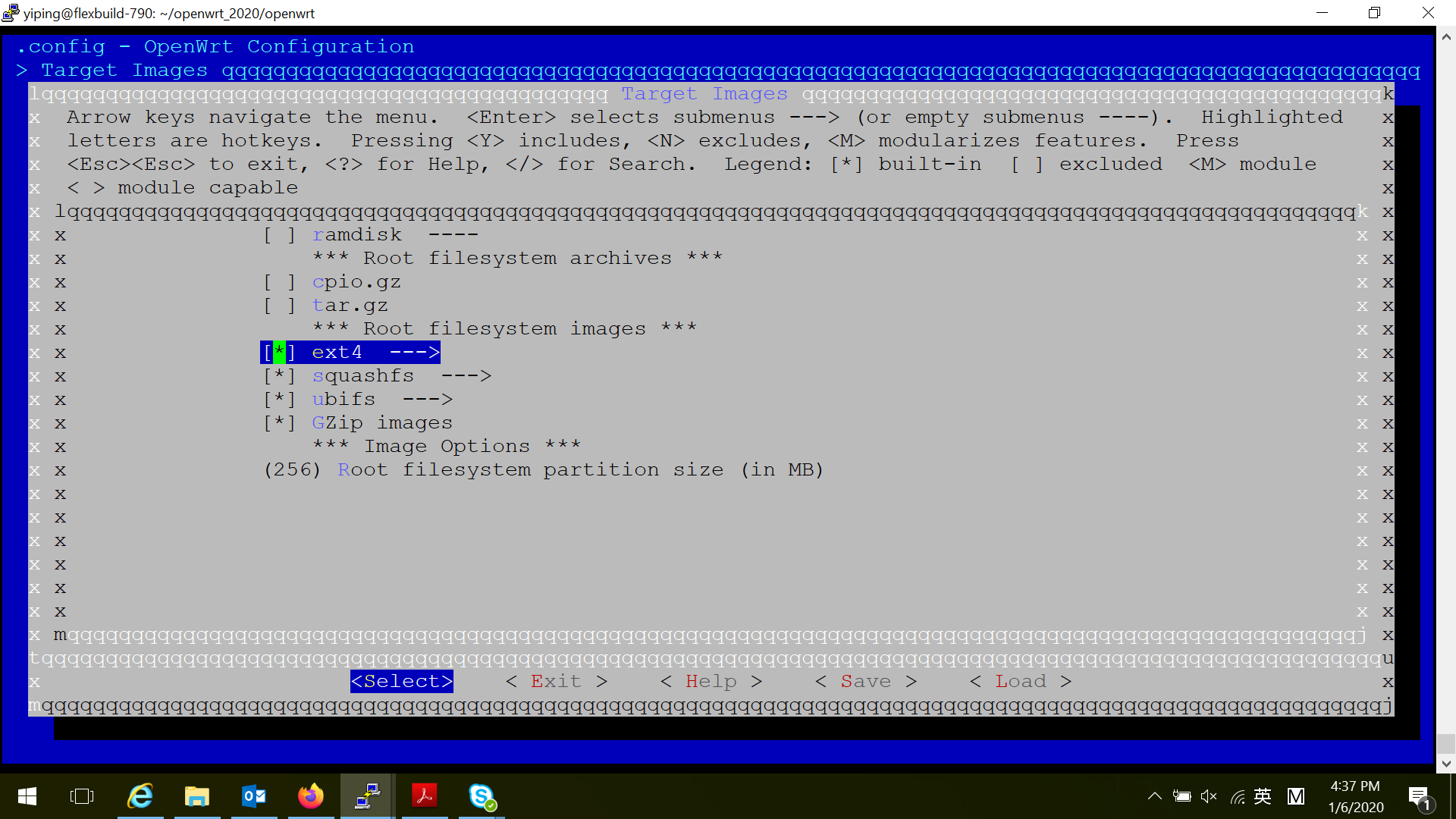
Task: Open Skype from the taskbar
Action: (x=482, y=796)
